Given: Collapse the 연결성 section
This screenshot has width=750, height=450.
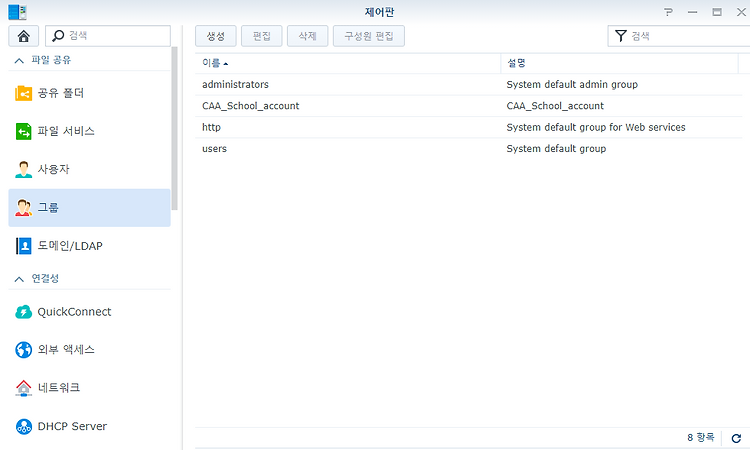Looking at the screenshot, I should 19,279.
